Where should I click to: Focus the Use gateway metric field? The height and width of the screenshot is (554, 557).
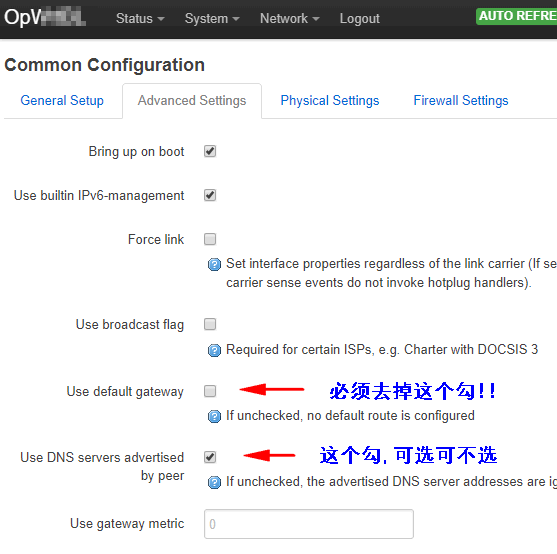coord(309,524)
